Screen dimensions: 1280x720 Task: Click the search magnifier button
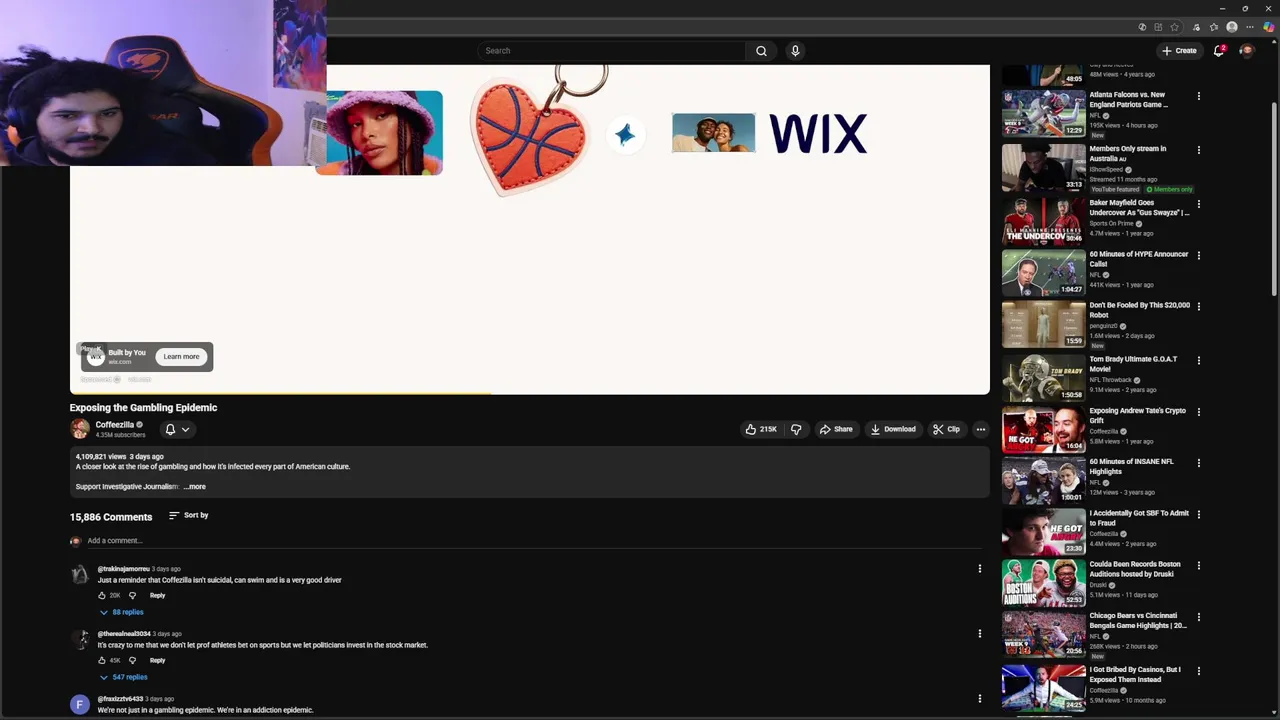[x=761, y=51]
